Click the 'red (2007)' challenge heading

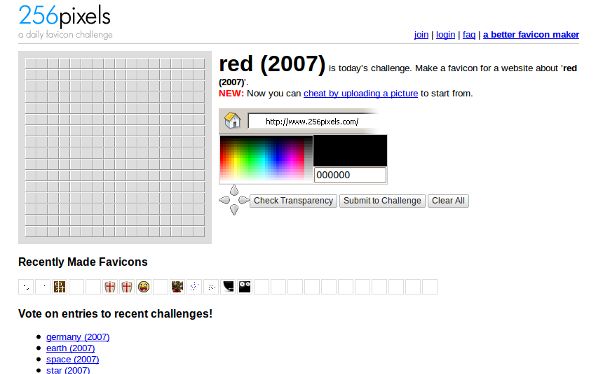tap(272, 64)
